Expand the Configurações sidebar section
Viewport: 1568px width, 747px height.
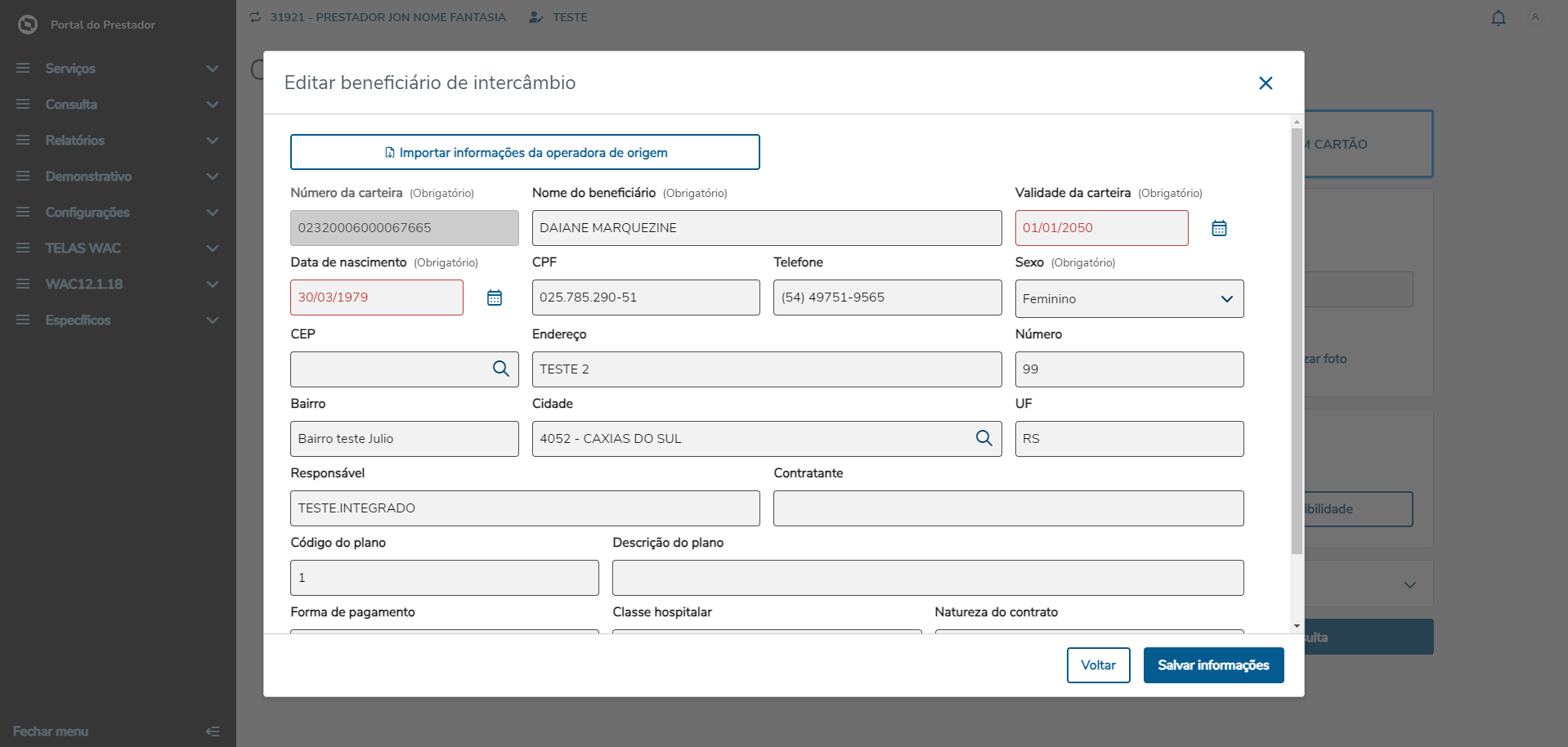tap(118, 212)
